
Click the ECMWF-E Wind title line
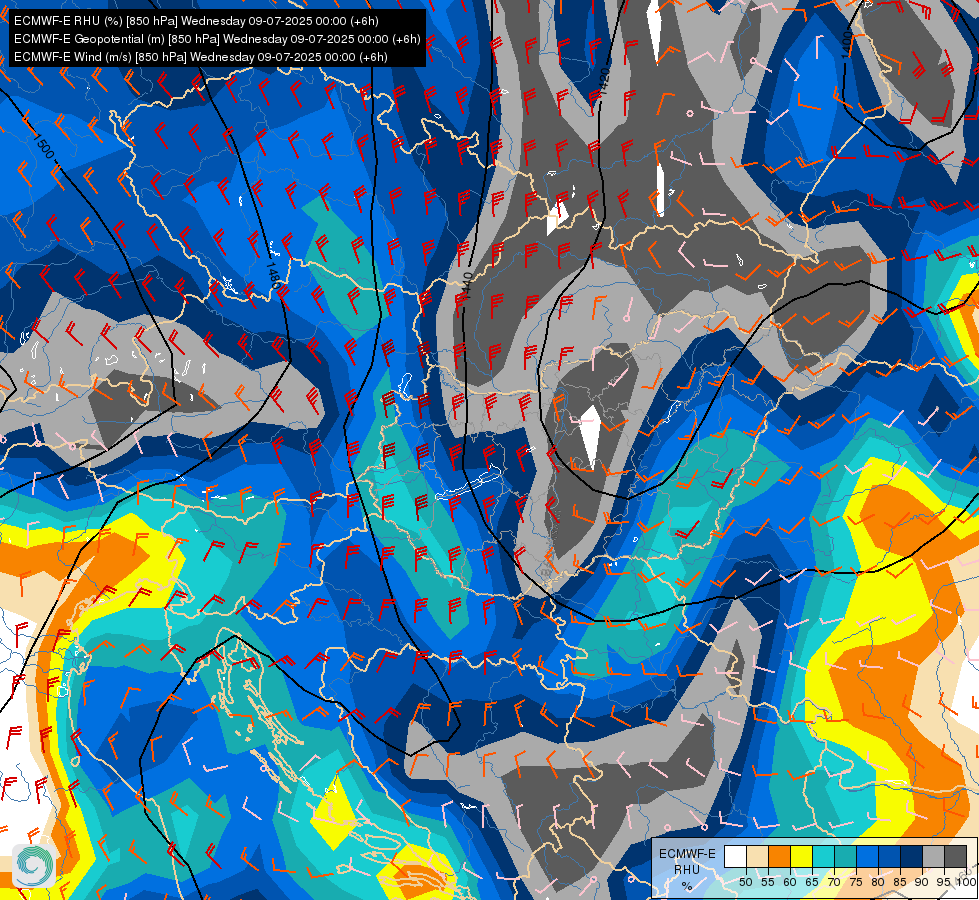[200, 57]
